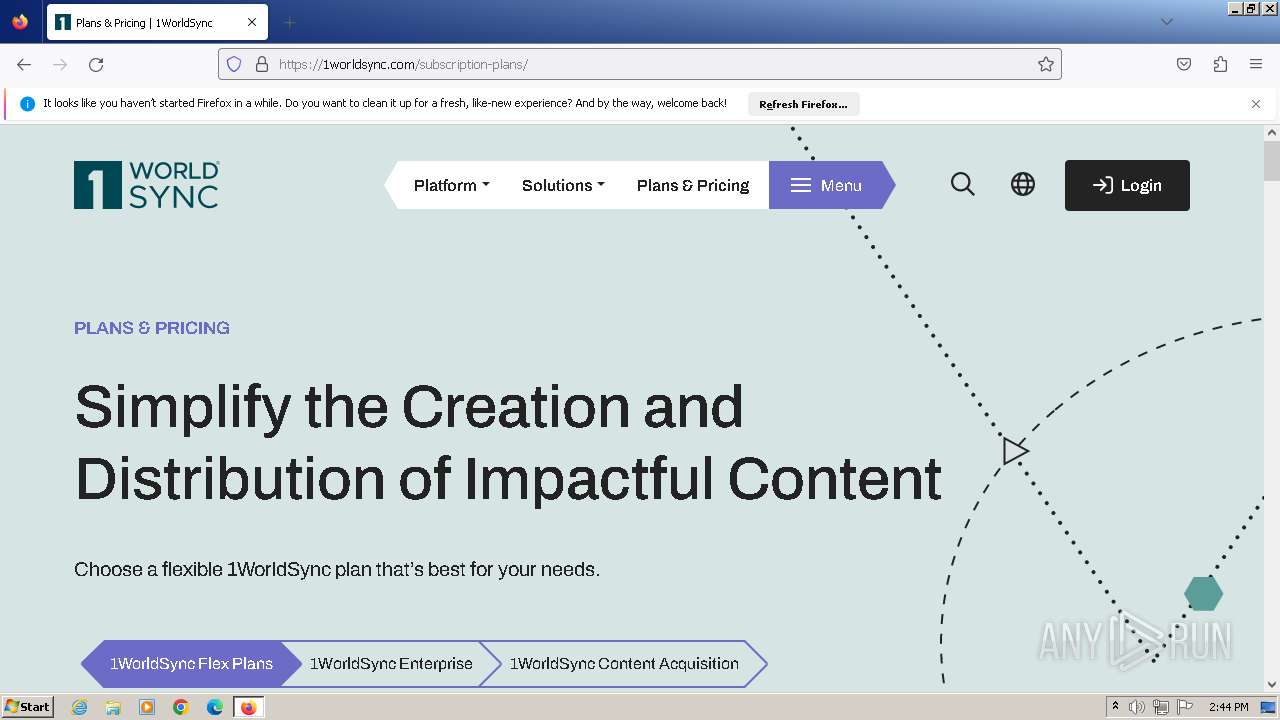Launch Chrome from the taskbar

[x=181, y=707]
